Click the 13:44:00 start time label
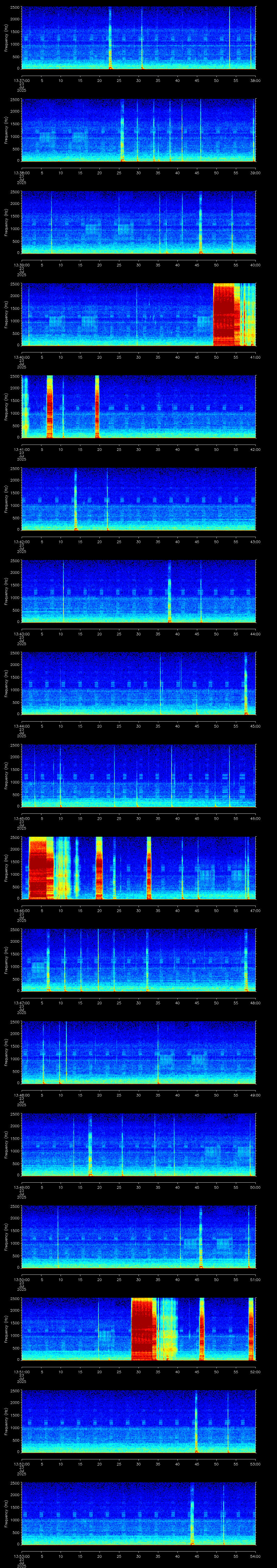The image size is (277, 1568). (x=21, y=726)
